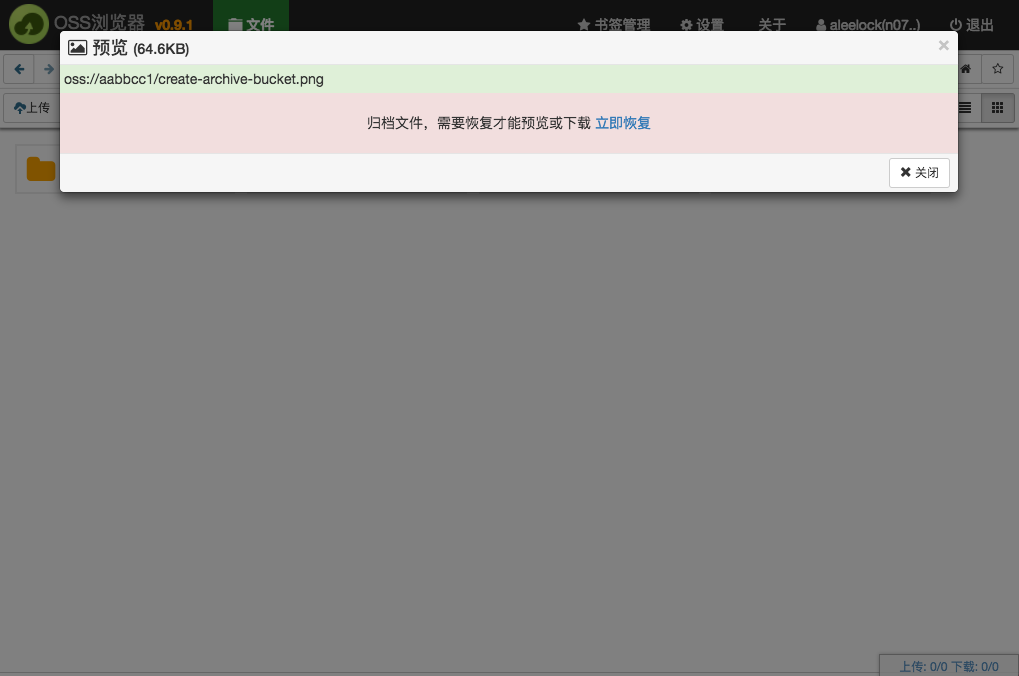Click the 立即恢复 restore link
1019x676 pixels.
622,122
